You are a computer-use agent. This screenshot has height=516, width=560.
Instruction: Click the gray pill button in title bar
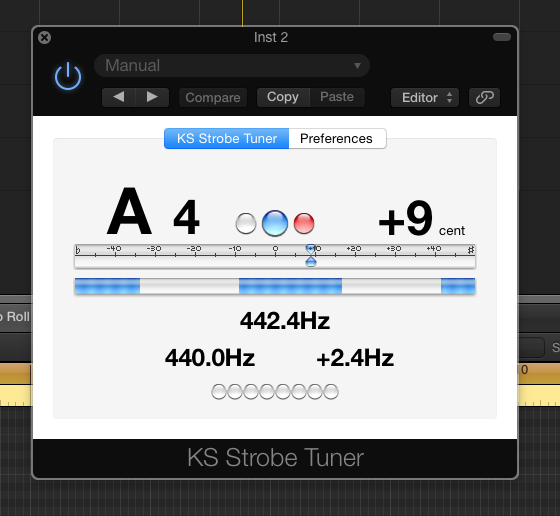(x=502, y=37)
